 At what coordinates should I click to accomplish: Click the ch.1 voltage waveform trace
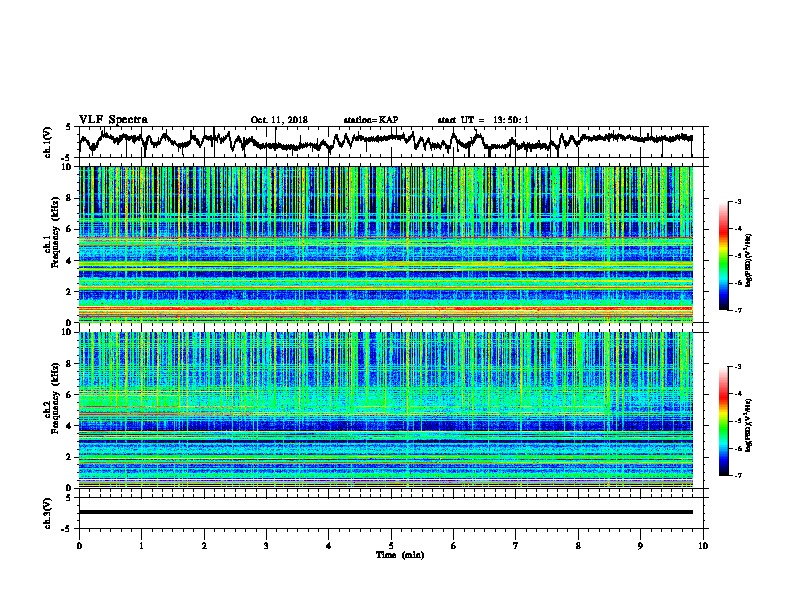point(385,142)
